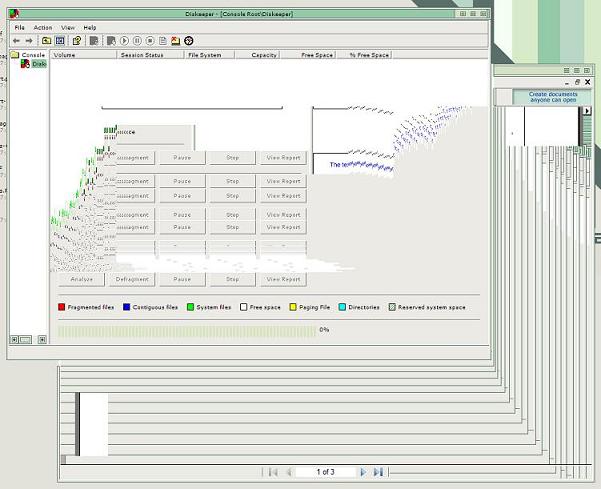Click the Forward arrow toolbar icon
This screenshot has height=489, width=601.
[29, 41]
